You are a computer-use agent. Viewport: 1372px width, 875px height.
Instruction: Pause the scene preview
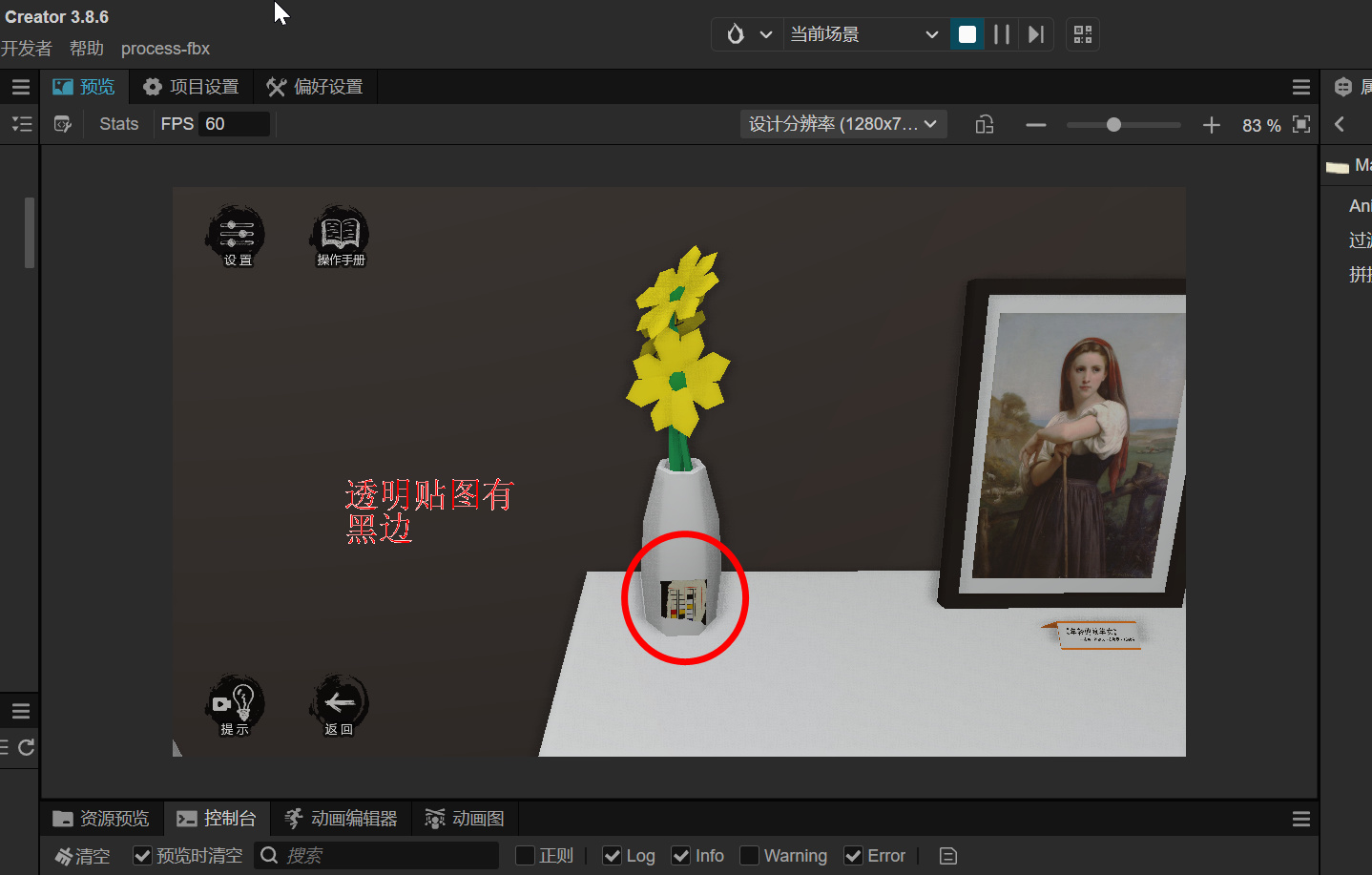(x=1002, y=34)
